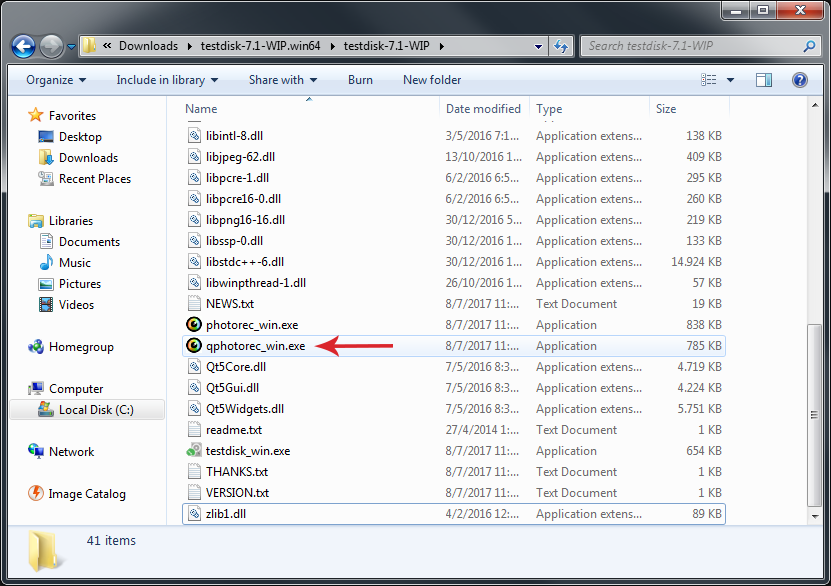Click the libintl-8.dll file icon
Screen dimensions: 831x586
coord(195,136)
